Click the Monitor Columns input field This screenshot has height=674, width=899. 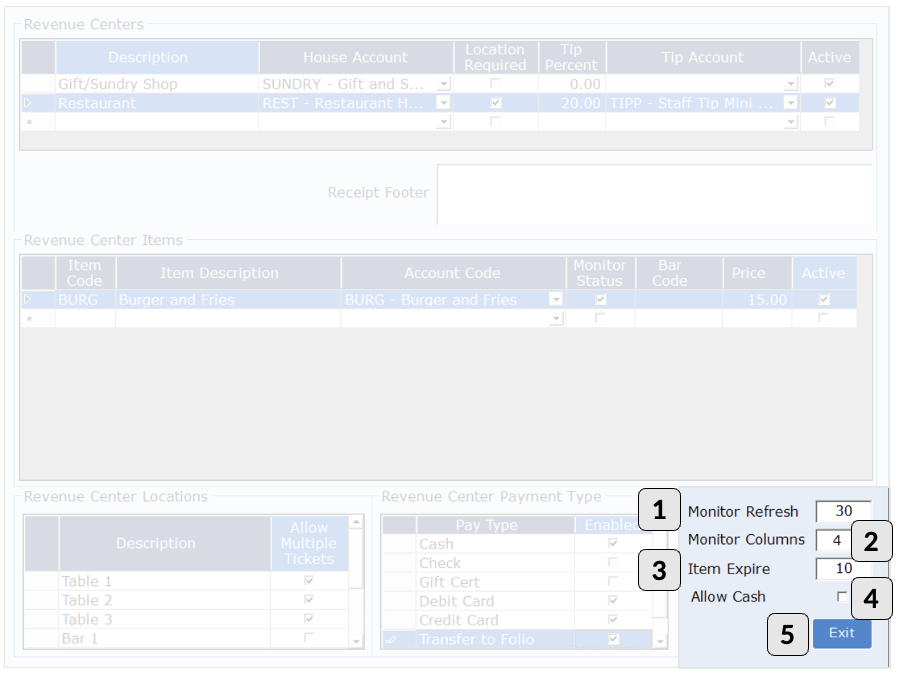tap(832, 540)
